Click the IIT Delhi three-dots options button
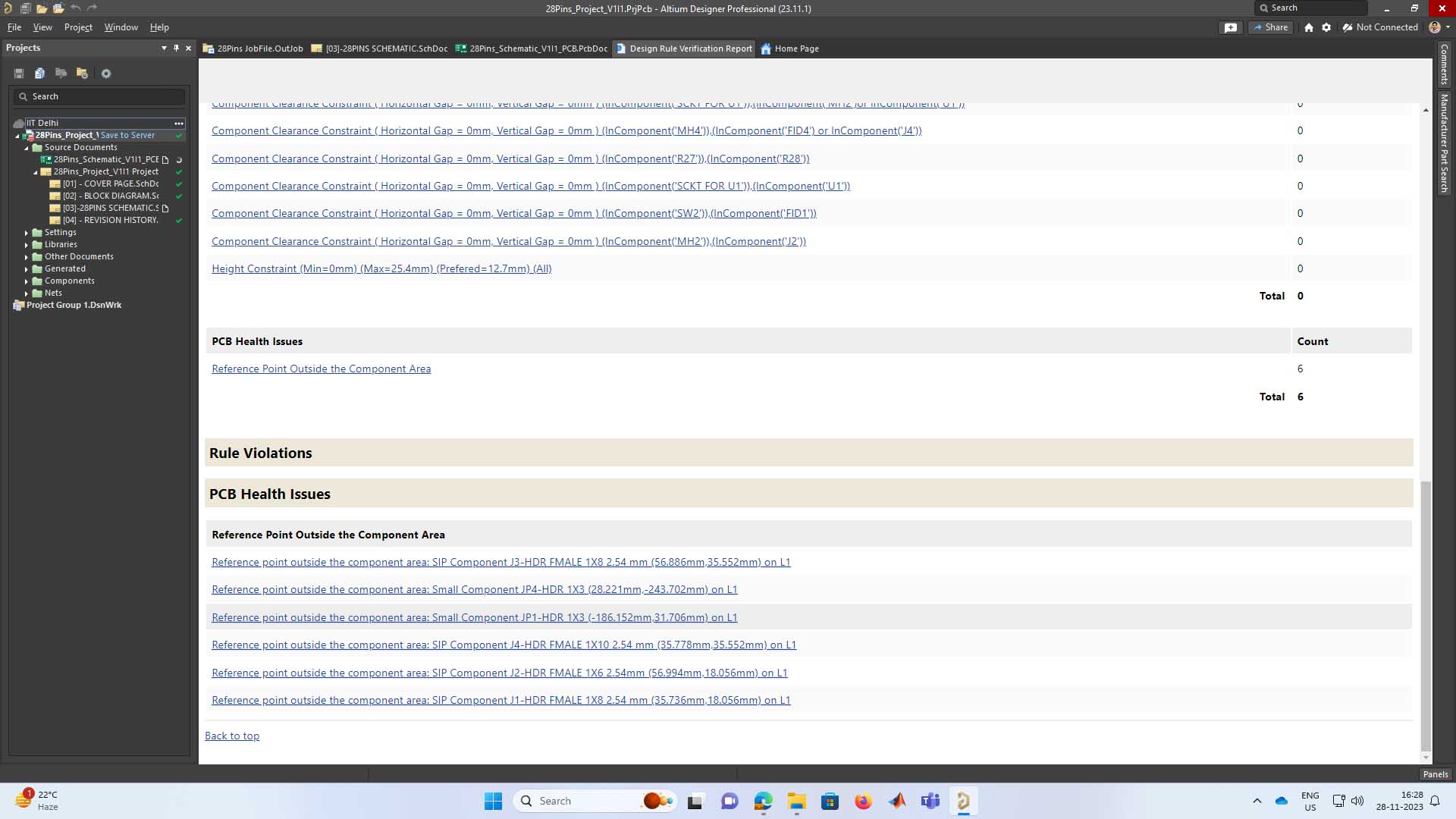 click(179, 123)
